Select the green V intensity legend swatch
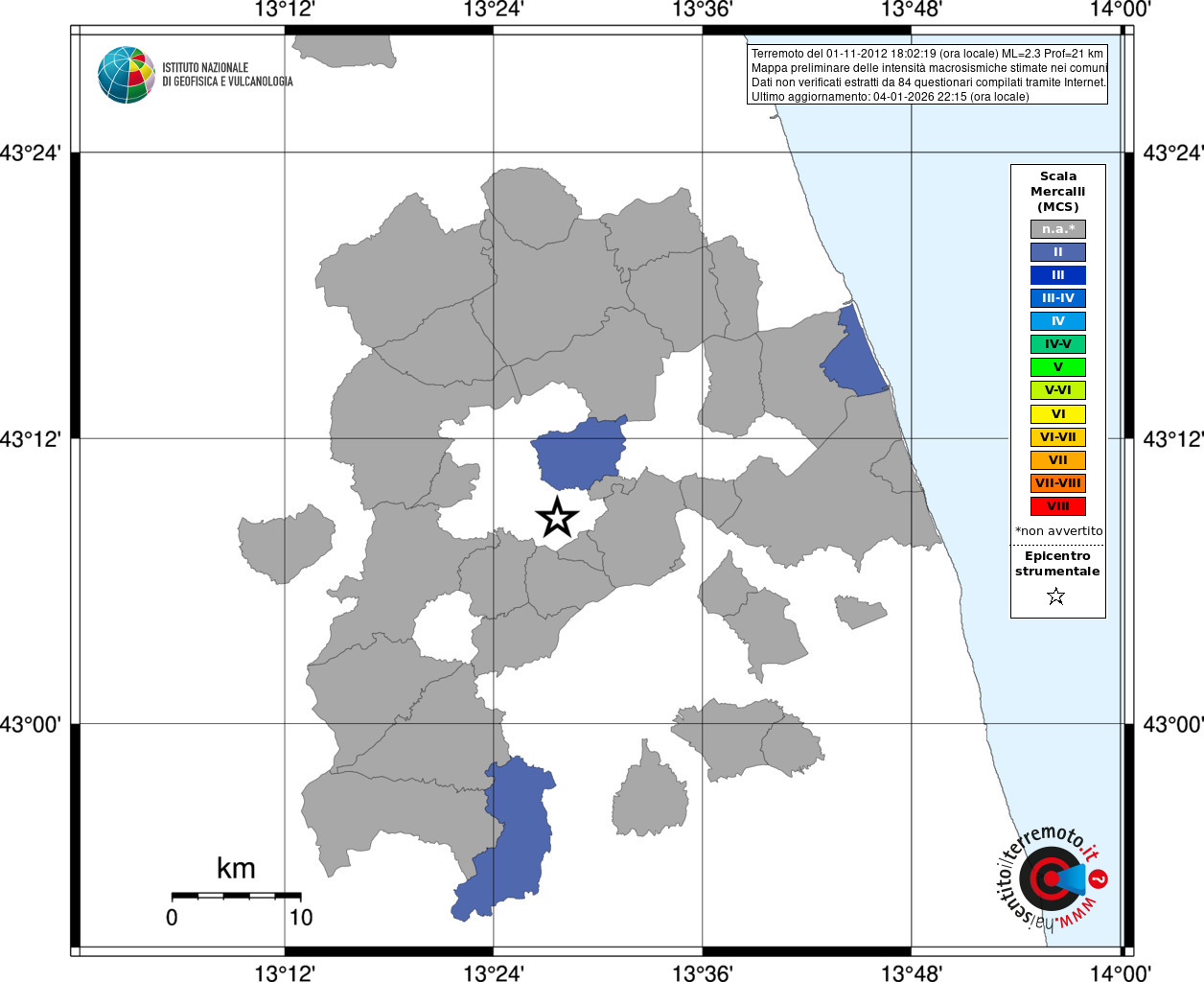Screen dimensions: 1204x982 coord(1058,367)
